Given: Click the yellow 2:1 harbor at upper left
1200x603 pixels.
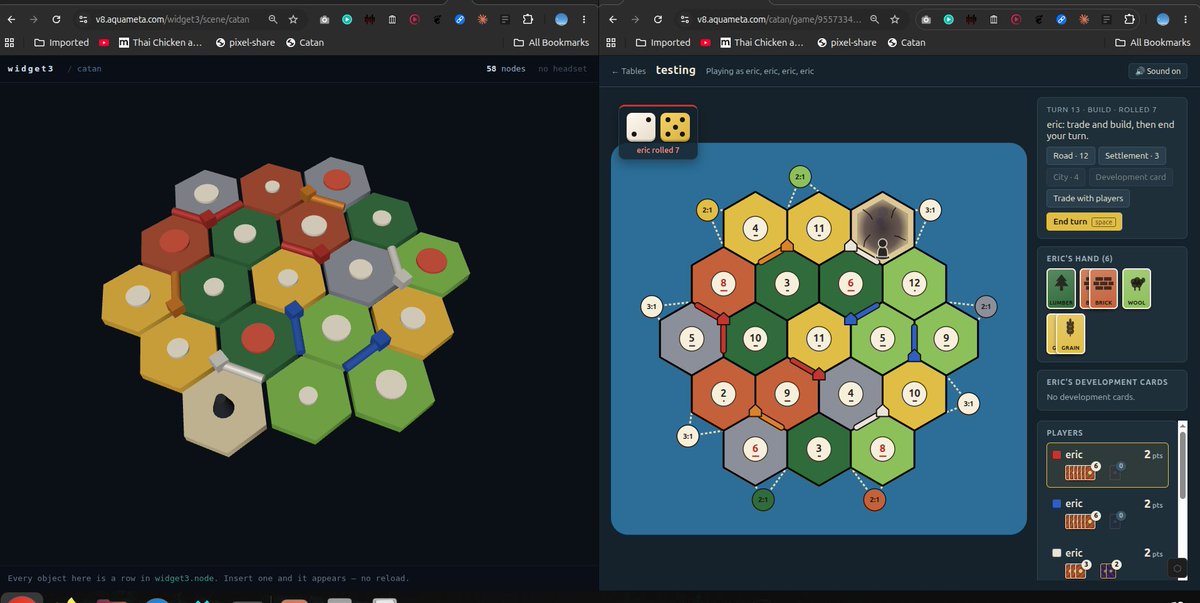Looking at the screenshot, I should [707, 210].
